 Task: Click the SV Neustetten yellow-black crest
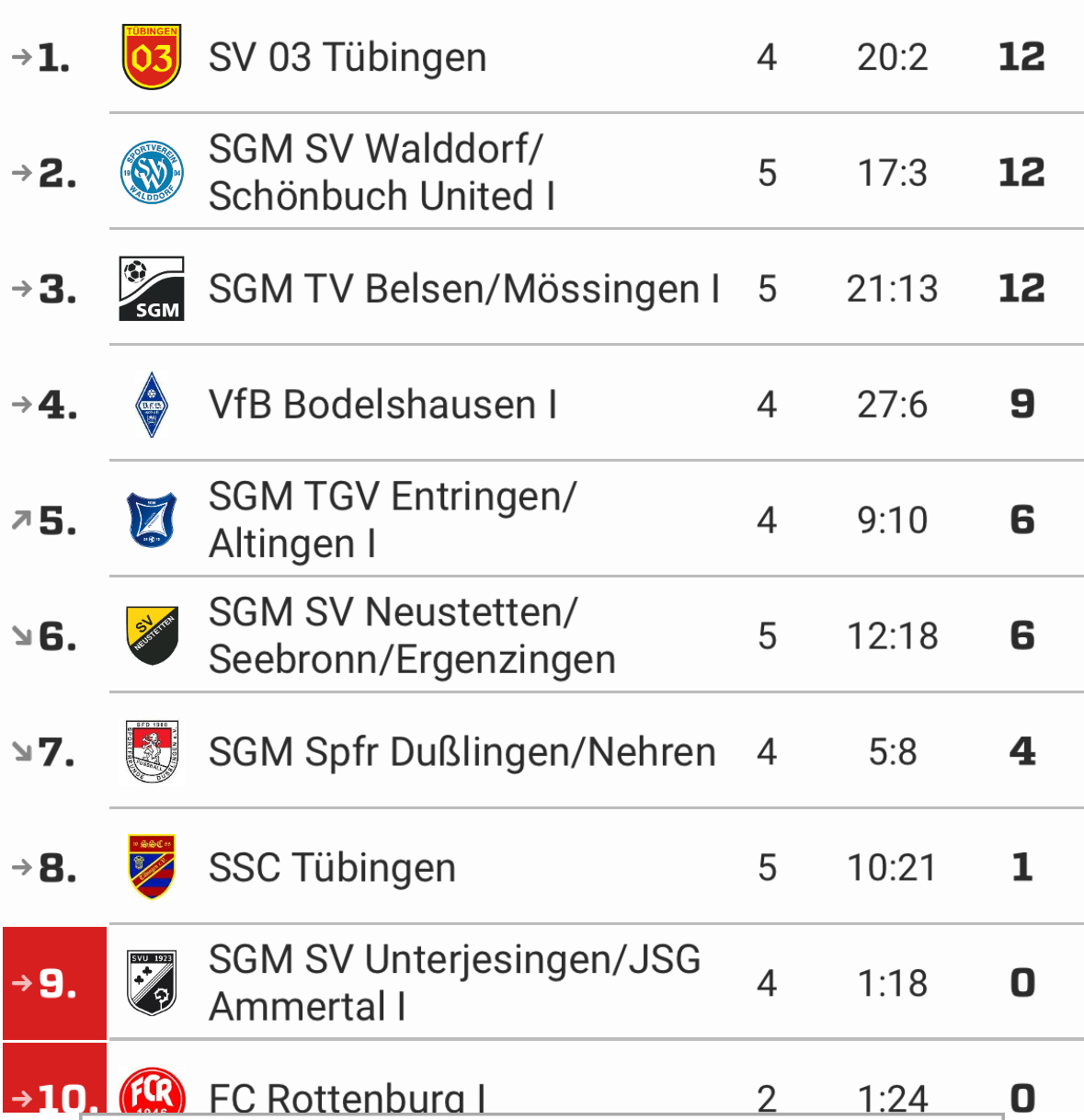click(x=152, y=636)
